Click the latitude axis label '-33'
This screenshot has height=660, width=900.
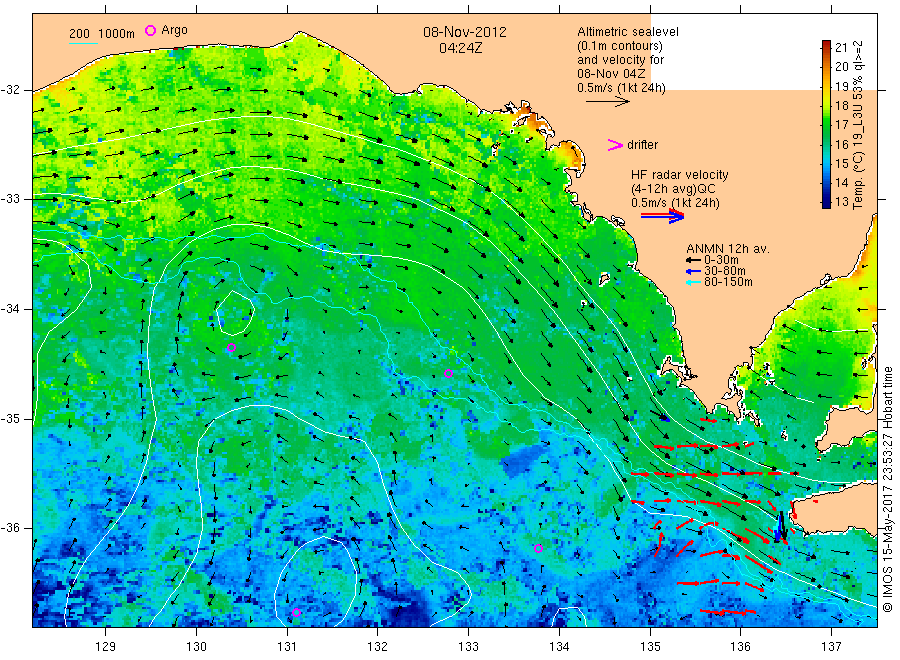click(10, 200)
